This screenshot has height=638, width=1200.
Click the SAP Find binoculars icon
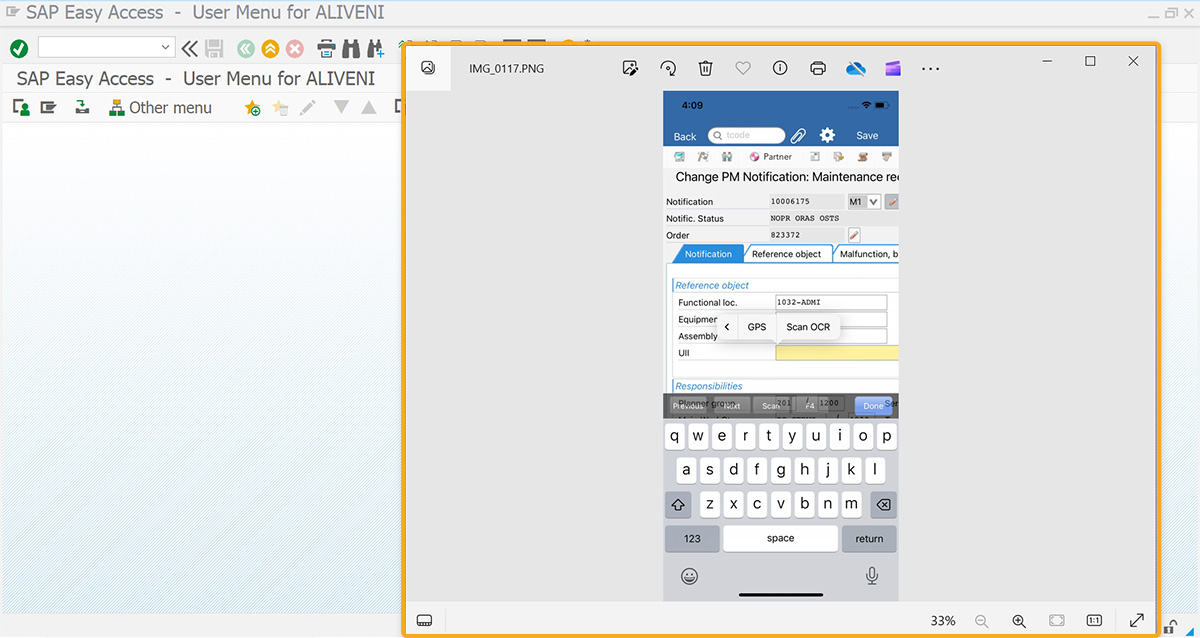(351, 48)
